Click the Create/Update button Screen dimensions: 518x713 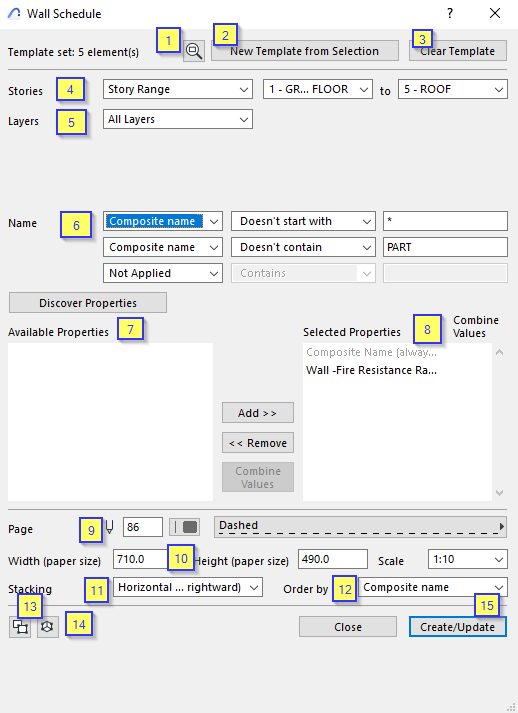458,627
